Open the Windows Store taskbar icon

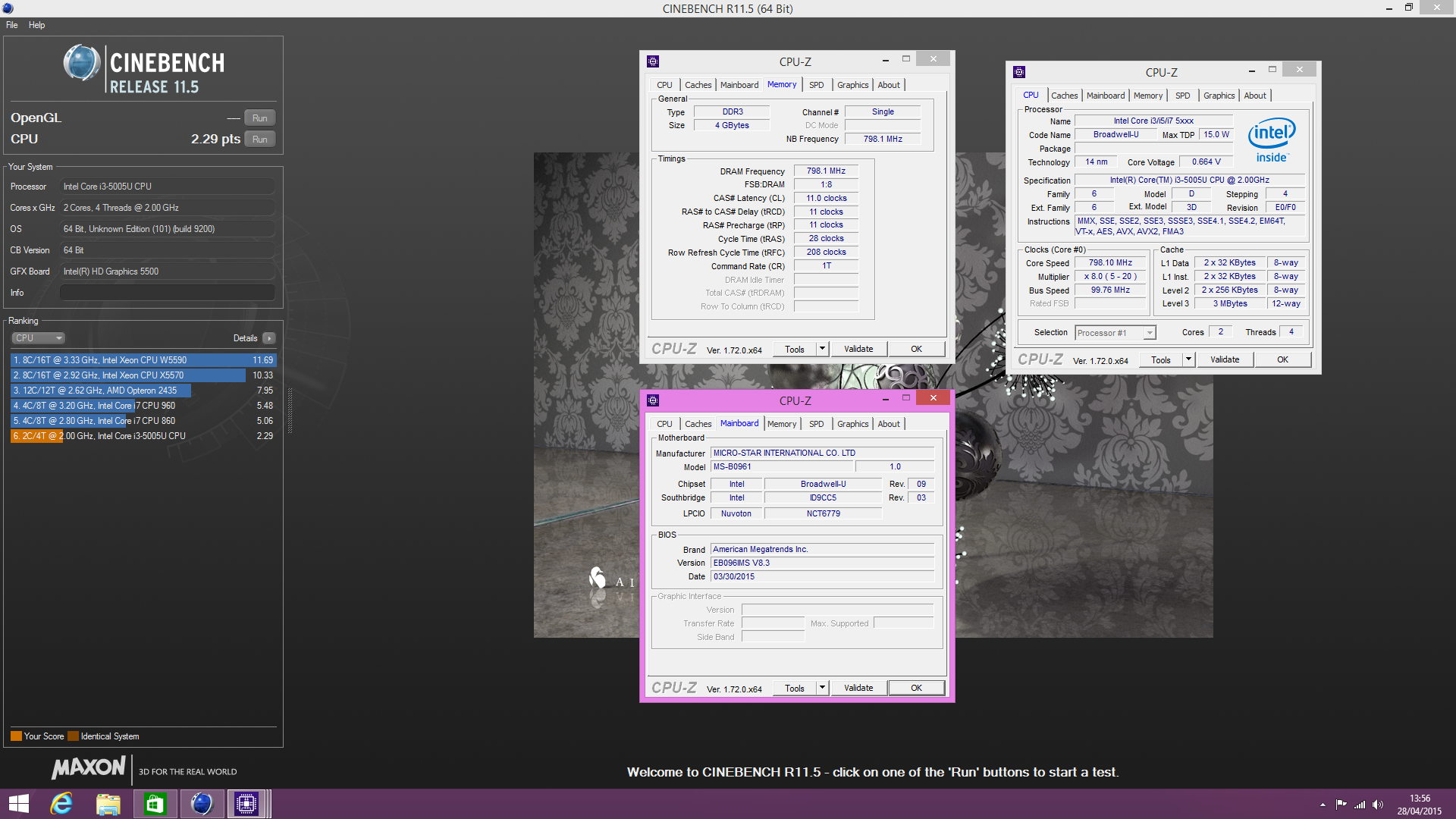[155, 804]
